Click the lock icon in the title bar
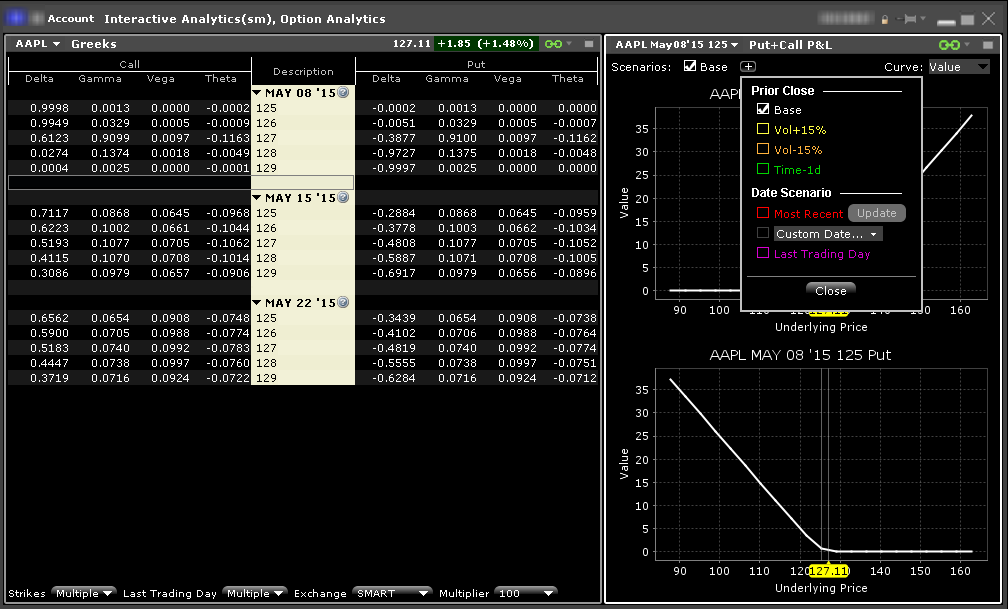 pyautogui.click(x=884, y=19)
